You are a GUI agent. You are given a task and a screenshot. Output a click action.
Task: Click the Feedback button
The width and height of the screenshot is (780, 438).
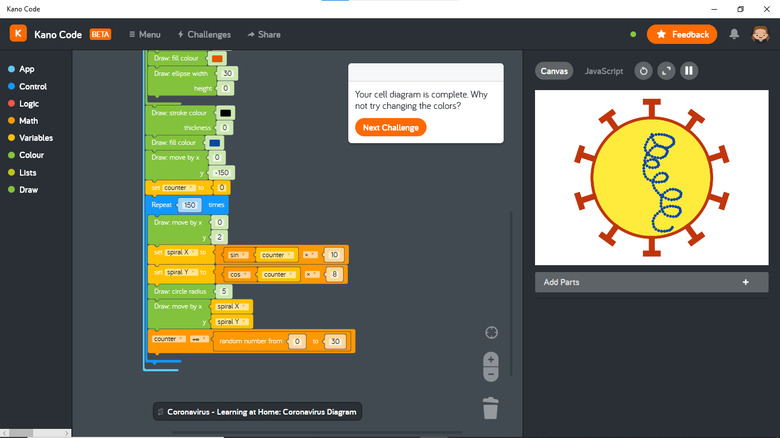(x=682, y=34)
